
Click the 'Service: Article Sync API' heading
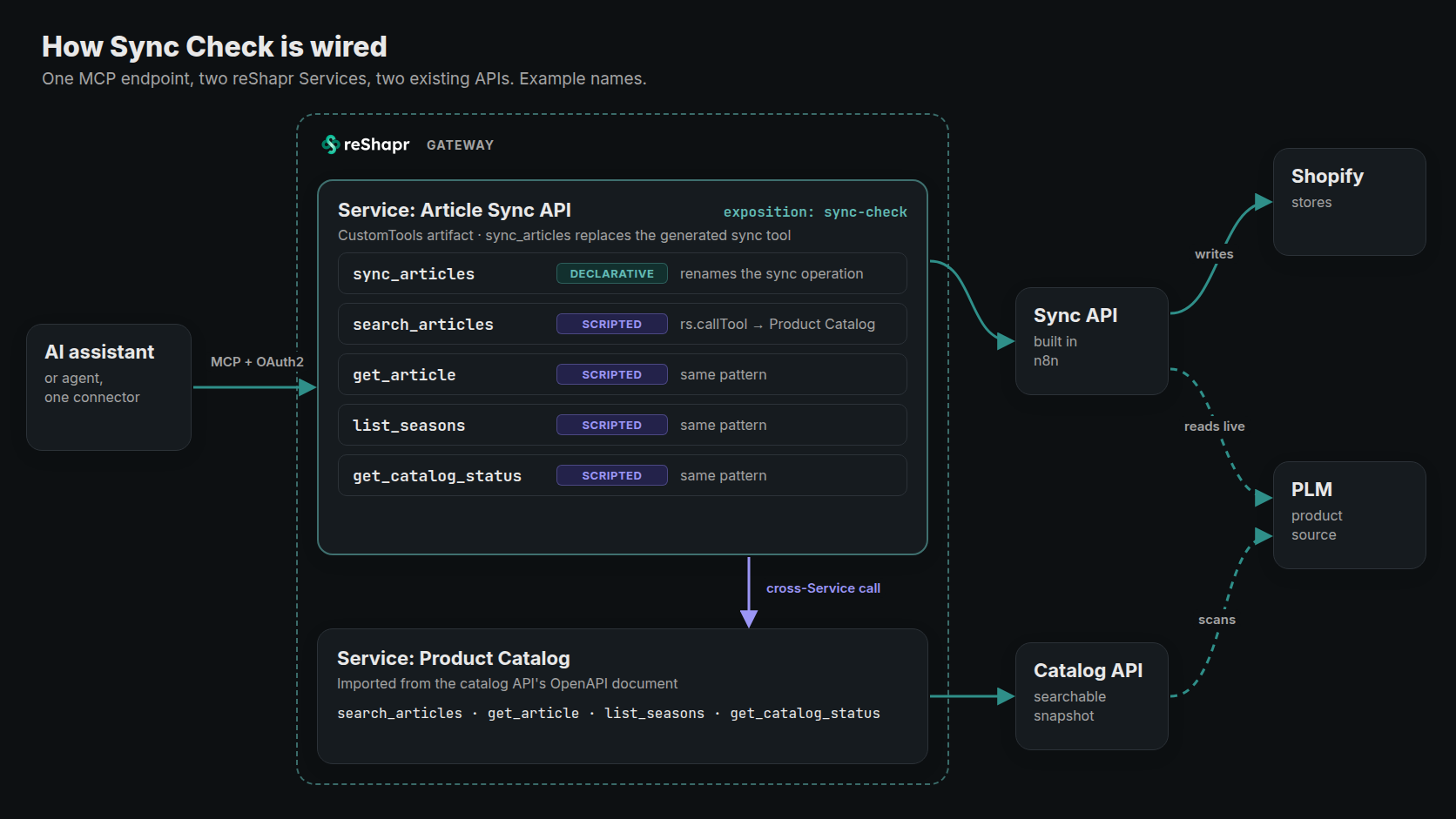pos(455,210)
